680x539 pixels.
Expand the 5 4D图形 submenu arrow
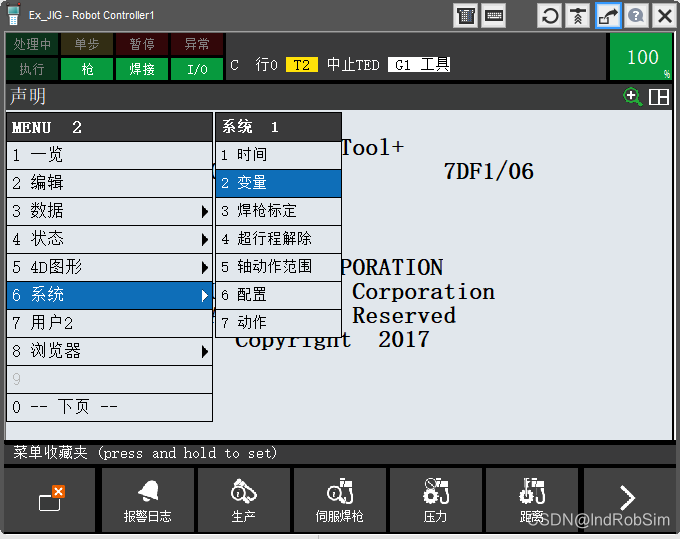point(205,268)
